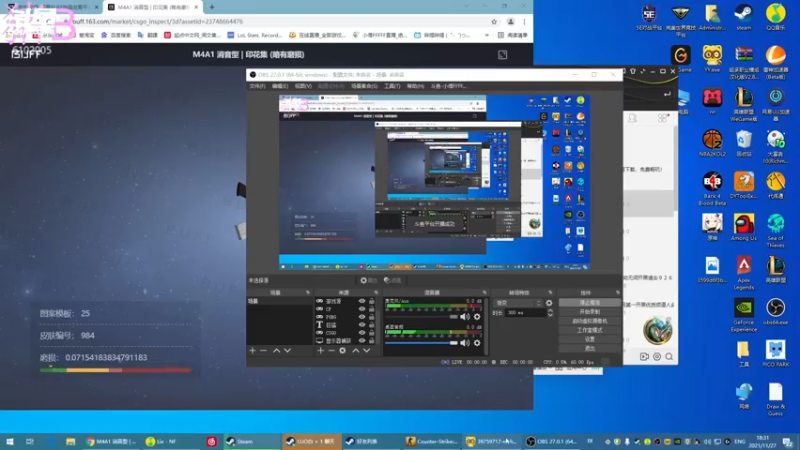Click the add source plus icon in OBS

tap(320, 351)
